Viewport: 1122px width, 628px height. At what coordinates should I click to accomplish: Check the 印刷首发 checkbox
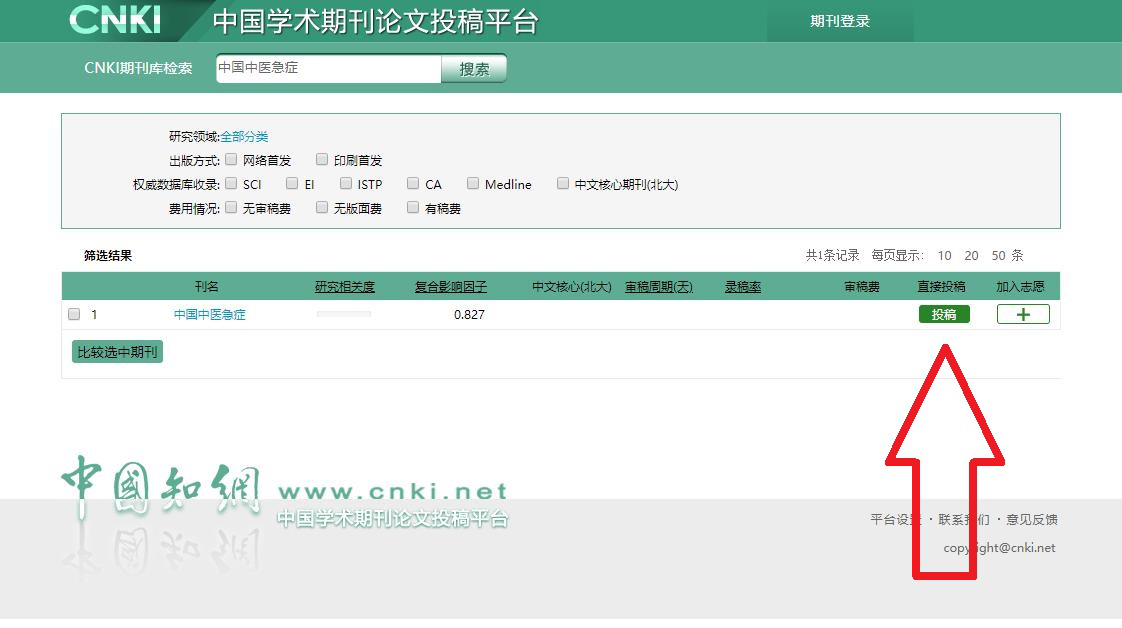(x=322, y=159)
